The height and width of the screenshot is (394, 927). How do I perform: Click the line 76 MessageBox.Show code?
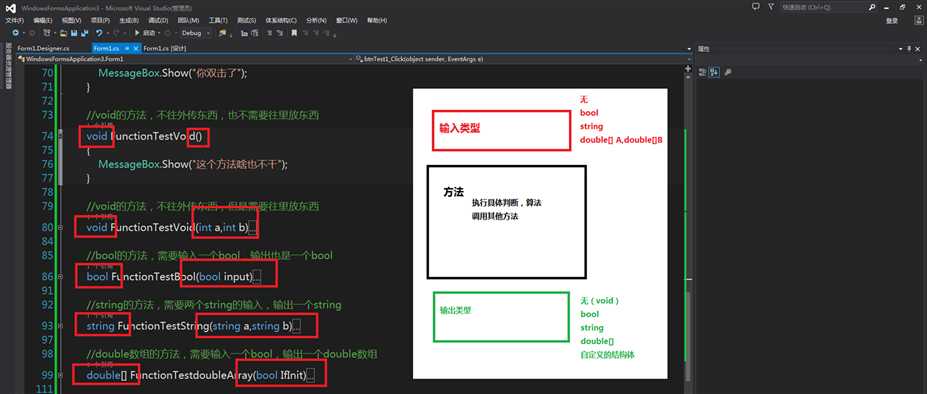193,164
